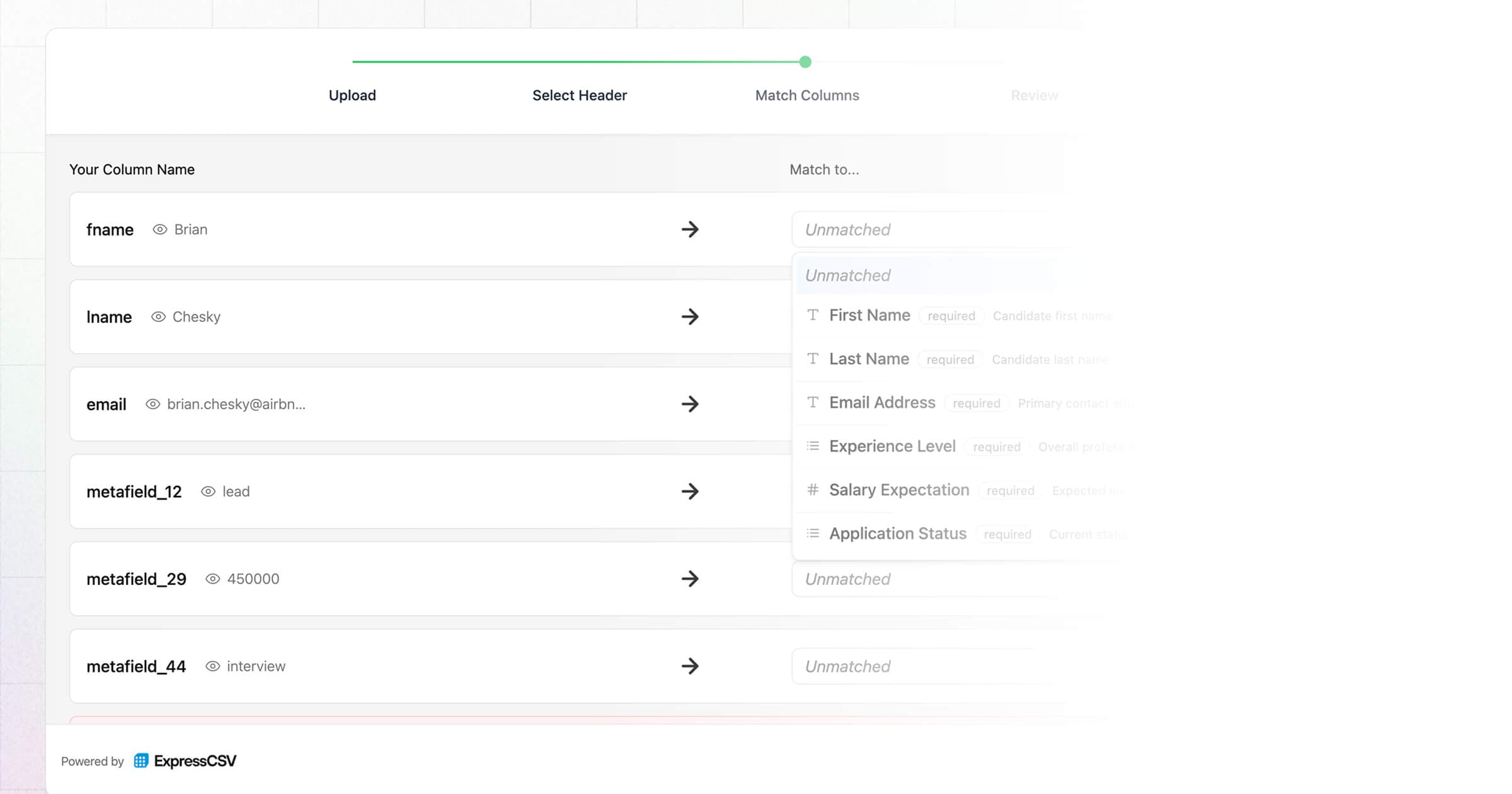This screenshot has height=794, width=1512.
Task: Click the text icon next to Email Address
Action: coord(813,402)
